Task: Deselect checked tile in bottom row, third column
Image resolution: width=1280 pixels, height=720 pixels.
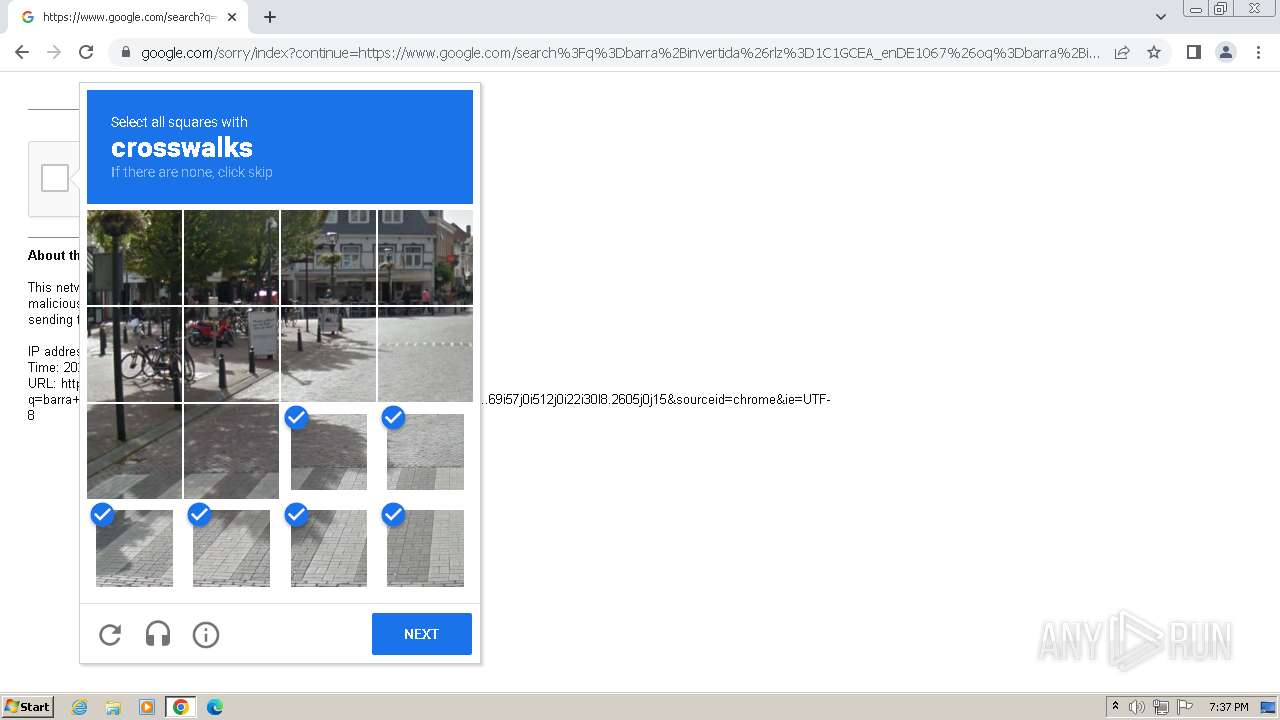Action: pos(329,548)
